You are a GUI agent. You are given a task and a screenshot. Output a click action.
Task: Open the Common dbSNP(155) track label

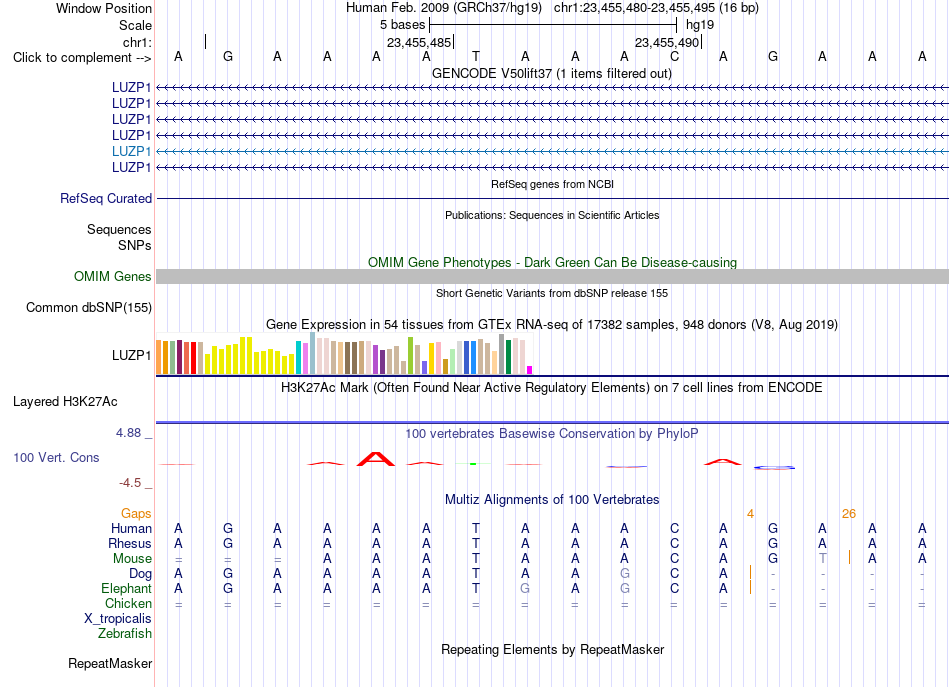[88, 307]
